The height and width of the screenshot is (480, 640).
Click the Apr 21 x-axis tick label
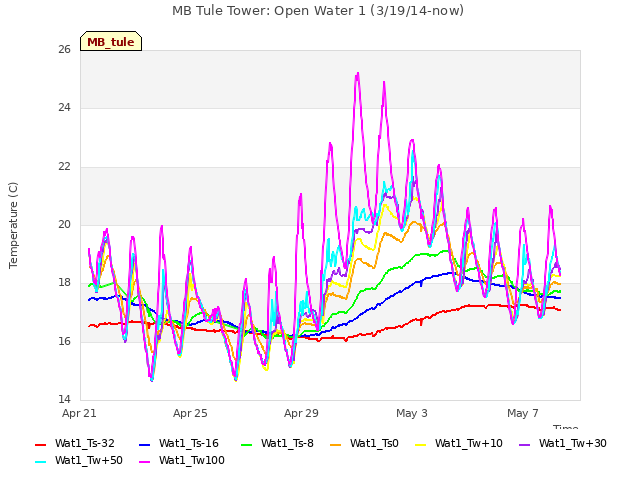79,413
